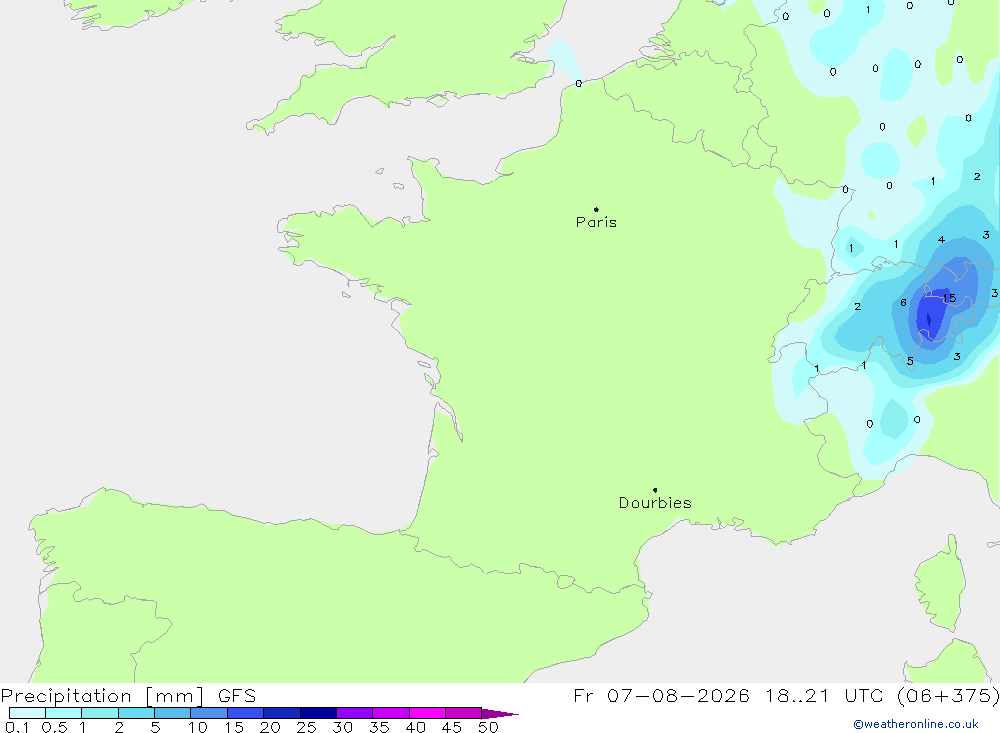Click the 50 legend scale label

click(x=489, y=727)
